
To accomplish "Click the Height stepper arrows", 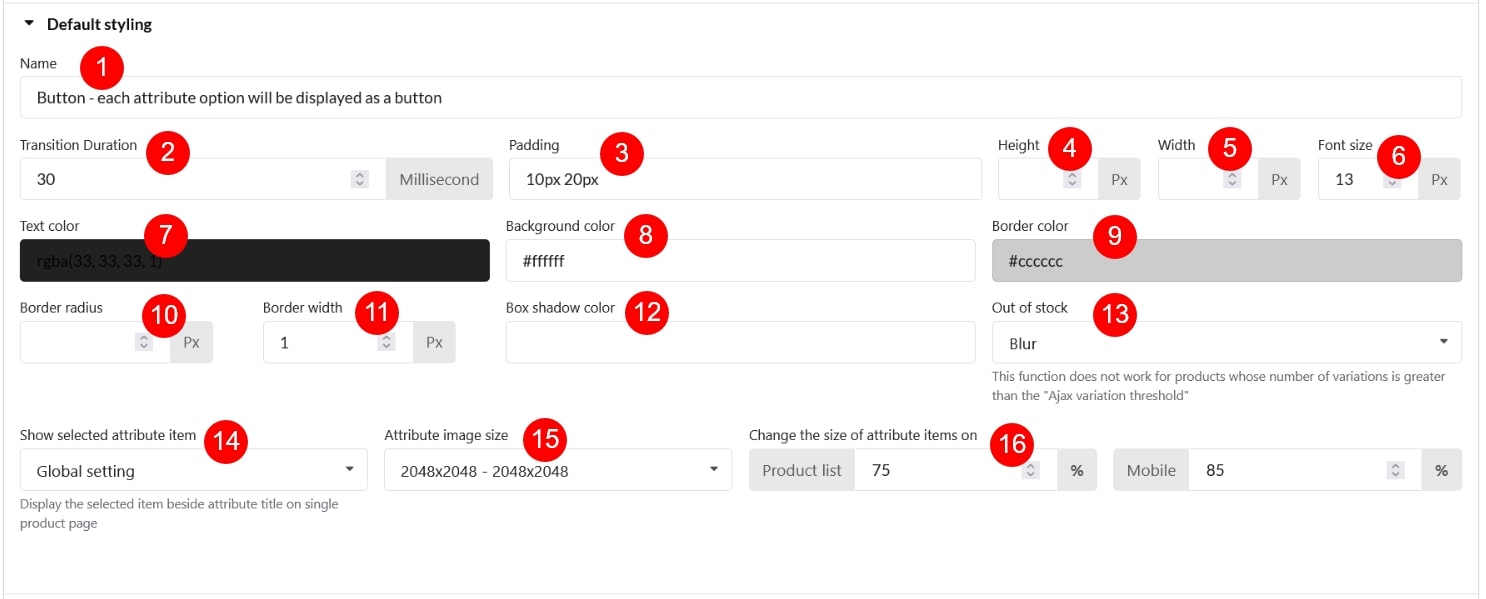I will [1072, 180].
